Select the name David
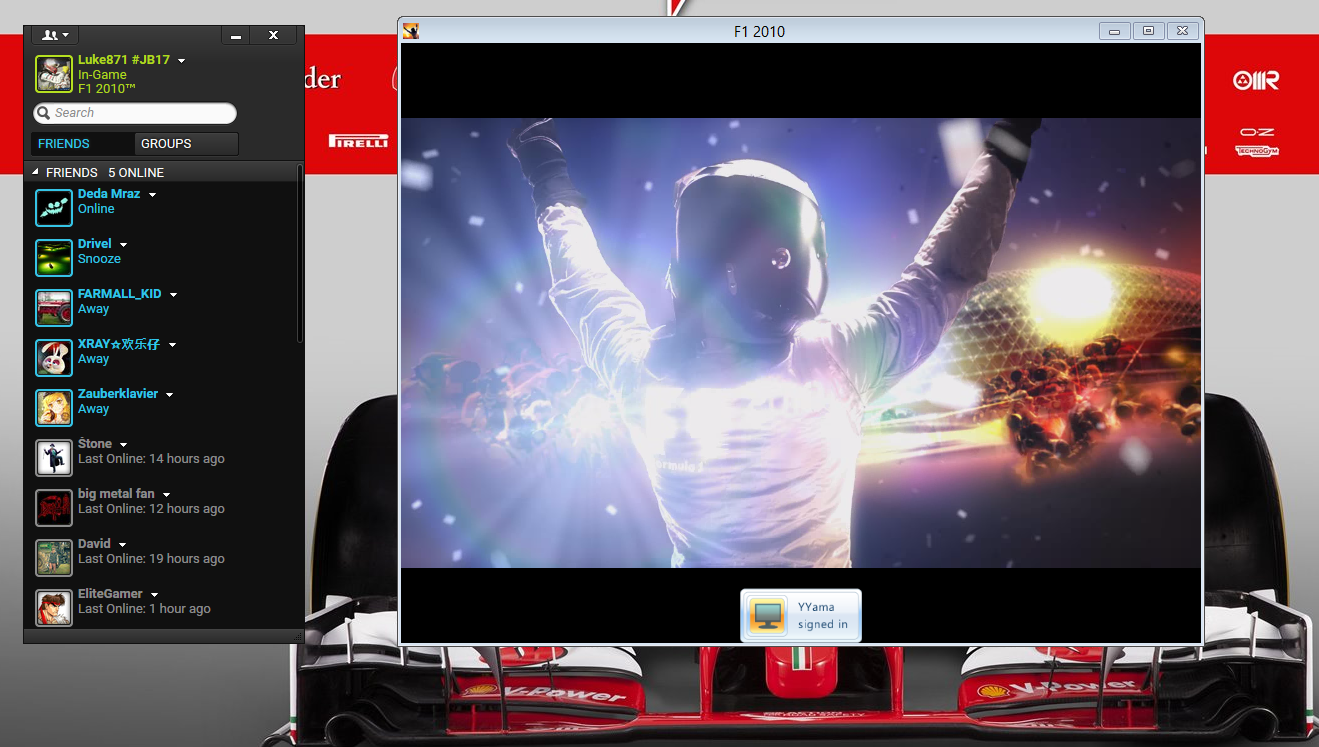 point(94,544)
